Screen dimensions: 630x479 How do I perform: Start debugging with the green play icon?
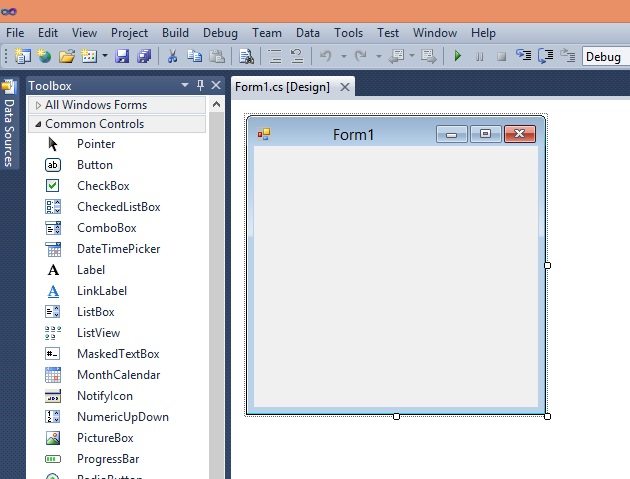(458, 56)
